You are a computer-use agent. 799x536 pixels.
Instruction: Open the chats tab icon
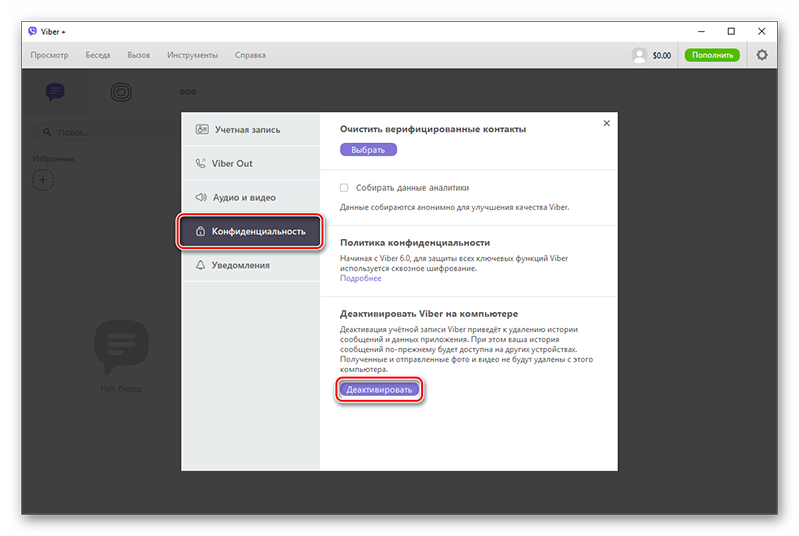(x=55, y=92)
